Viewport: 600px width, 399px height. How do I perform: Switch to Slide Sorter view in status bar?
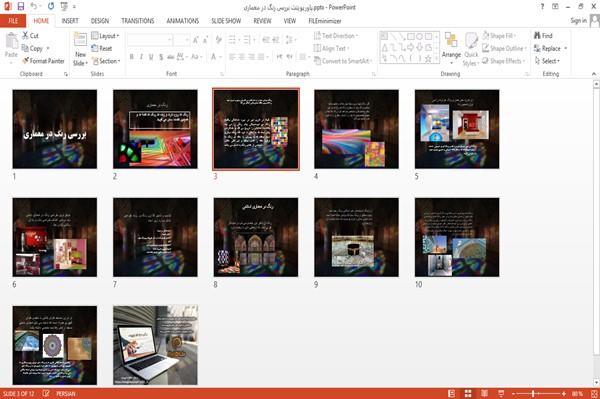click(x=468, y=394)
